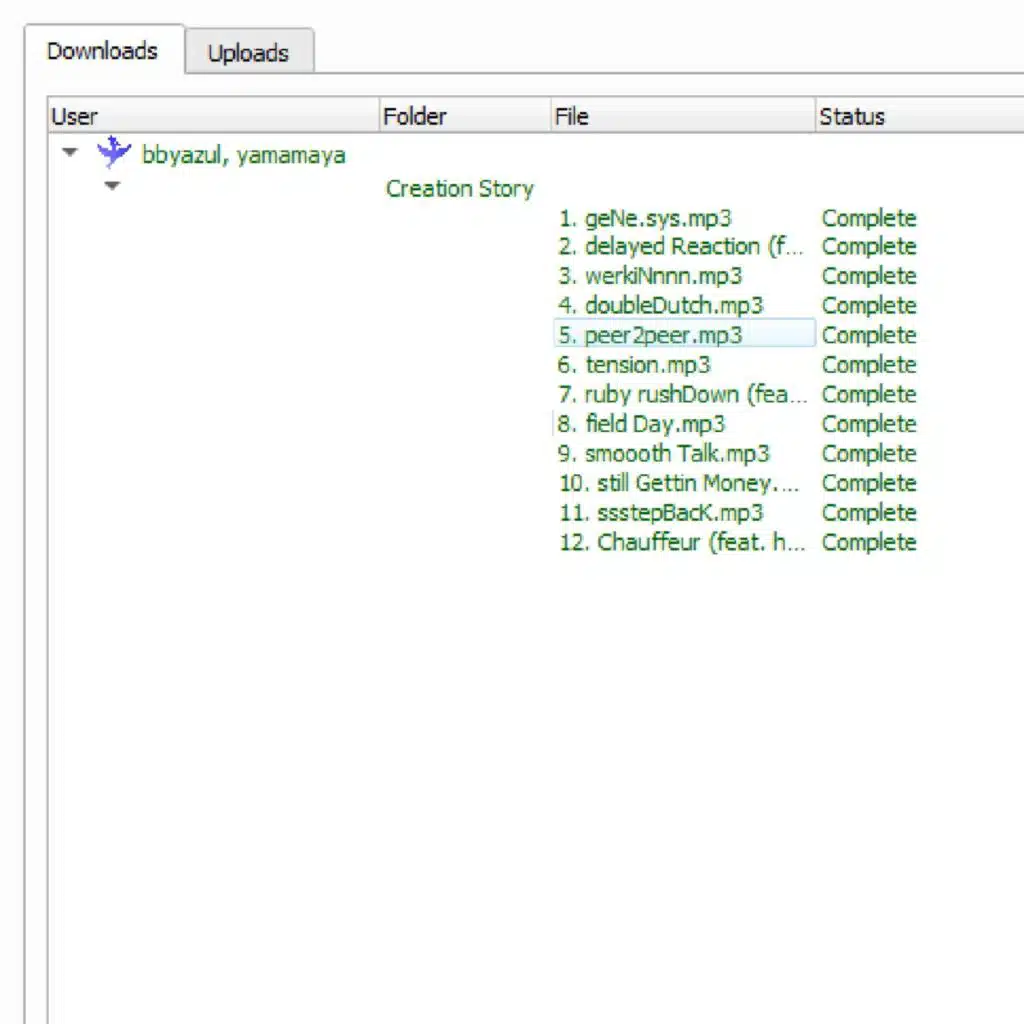Click the blue bird user icon
1024x1024 pixels.
[x=114, y=153]
